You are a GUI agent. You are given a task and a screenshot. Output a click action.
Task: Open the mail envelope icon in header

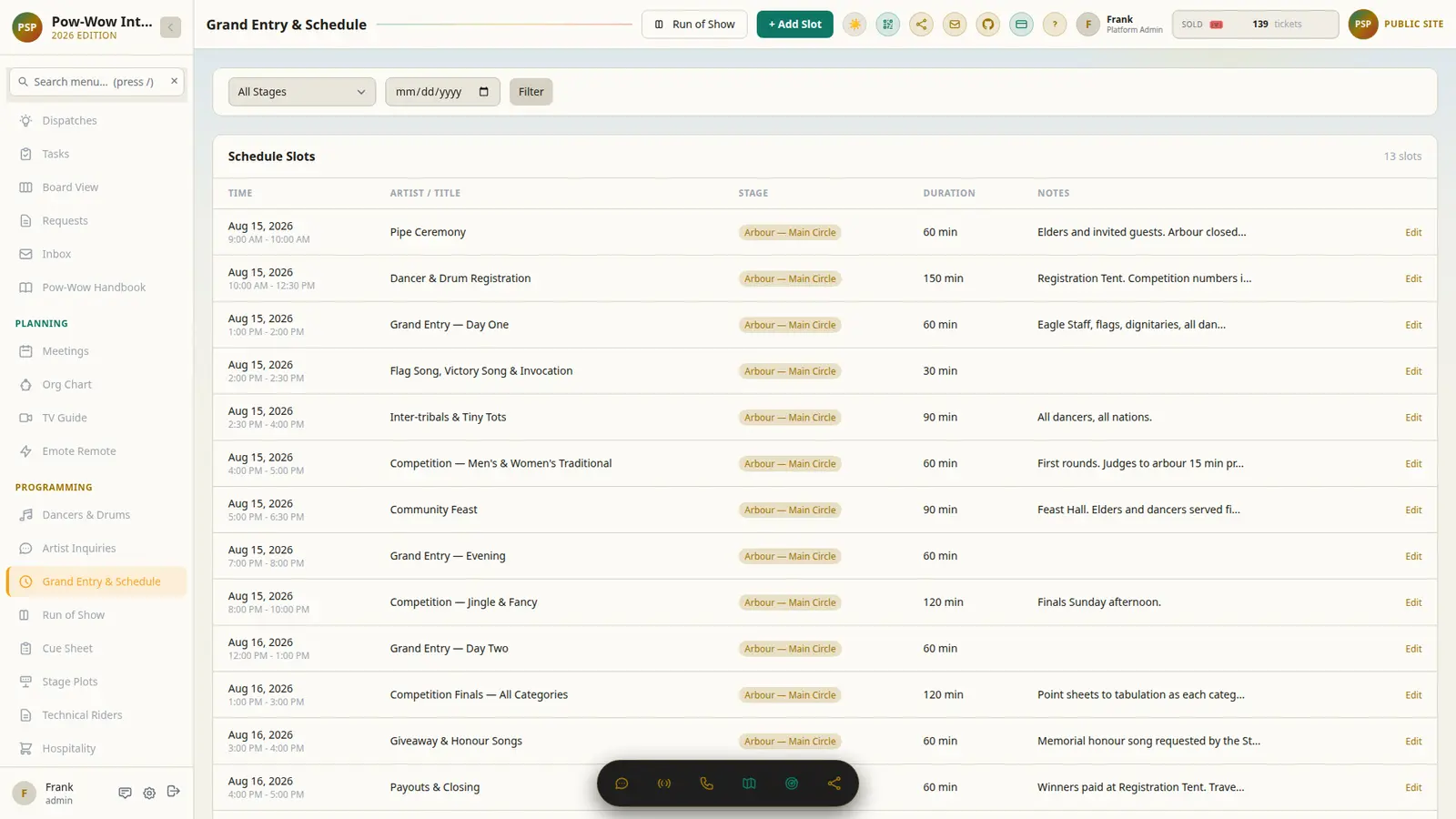click(955, 25)
